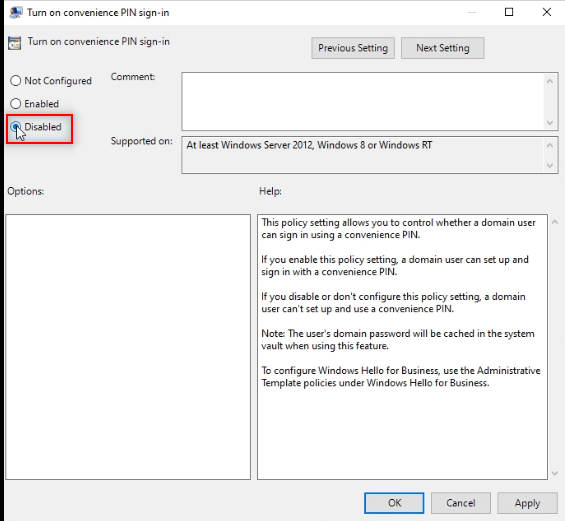Go to Previous Setting
Image resolution: width=565 pixels, height=521 pixels.
(353, 48)
